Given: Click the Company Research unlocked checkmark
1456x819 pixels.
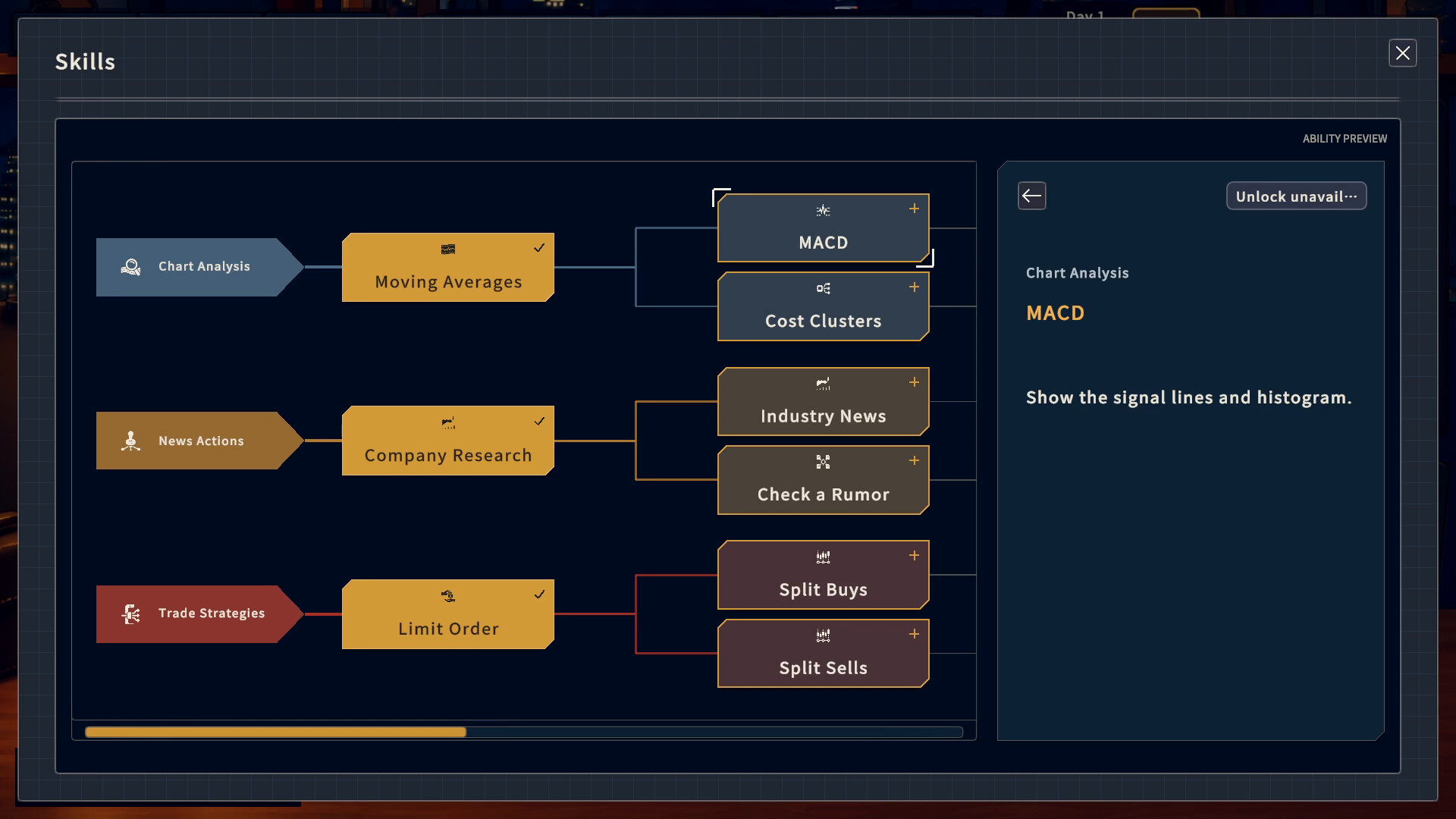Looking at the screenshot, I should 539,422.
